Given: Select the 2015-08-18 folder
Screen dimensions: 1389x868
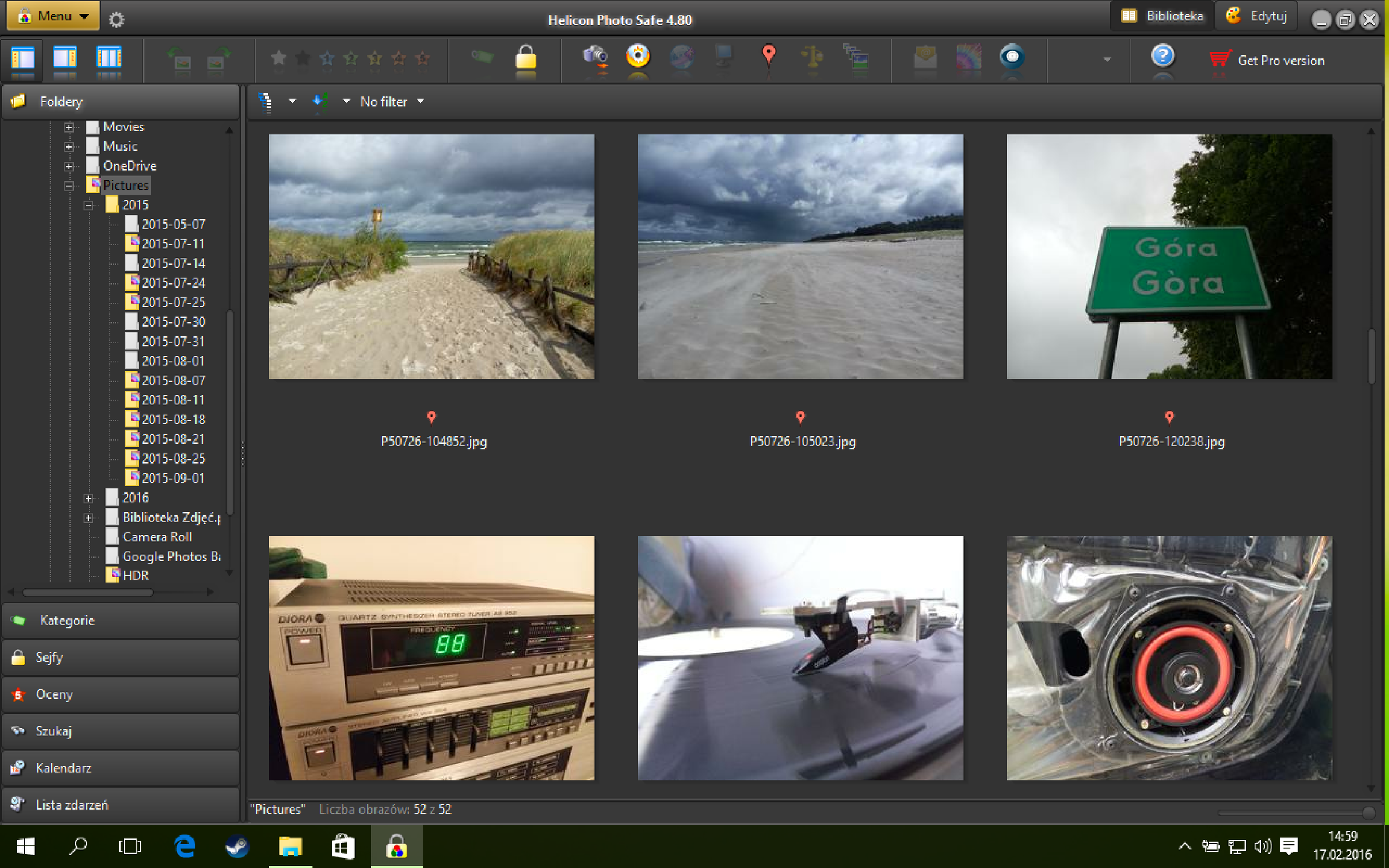Looking at the screenshot, I should (173, 419).
